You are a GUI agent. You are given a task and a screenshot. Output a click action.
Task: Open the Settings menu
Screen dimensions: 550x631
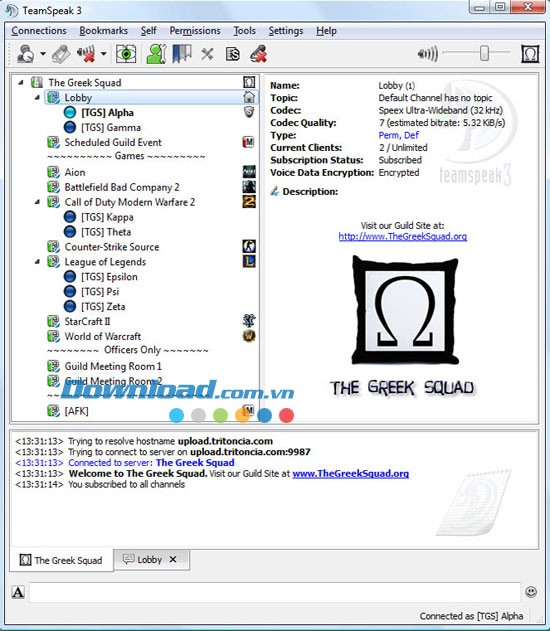[x=286, y=31]
